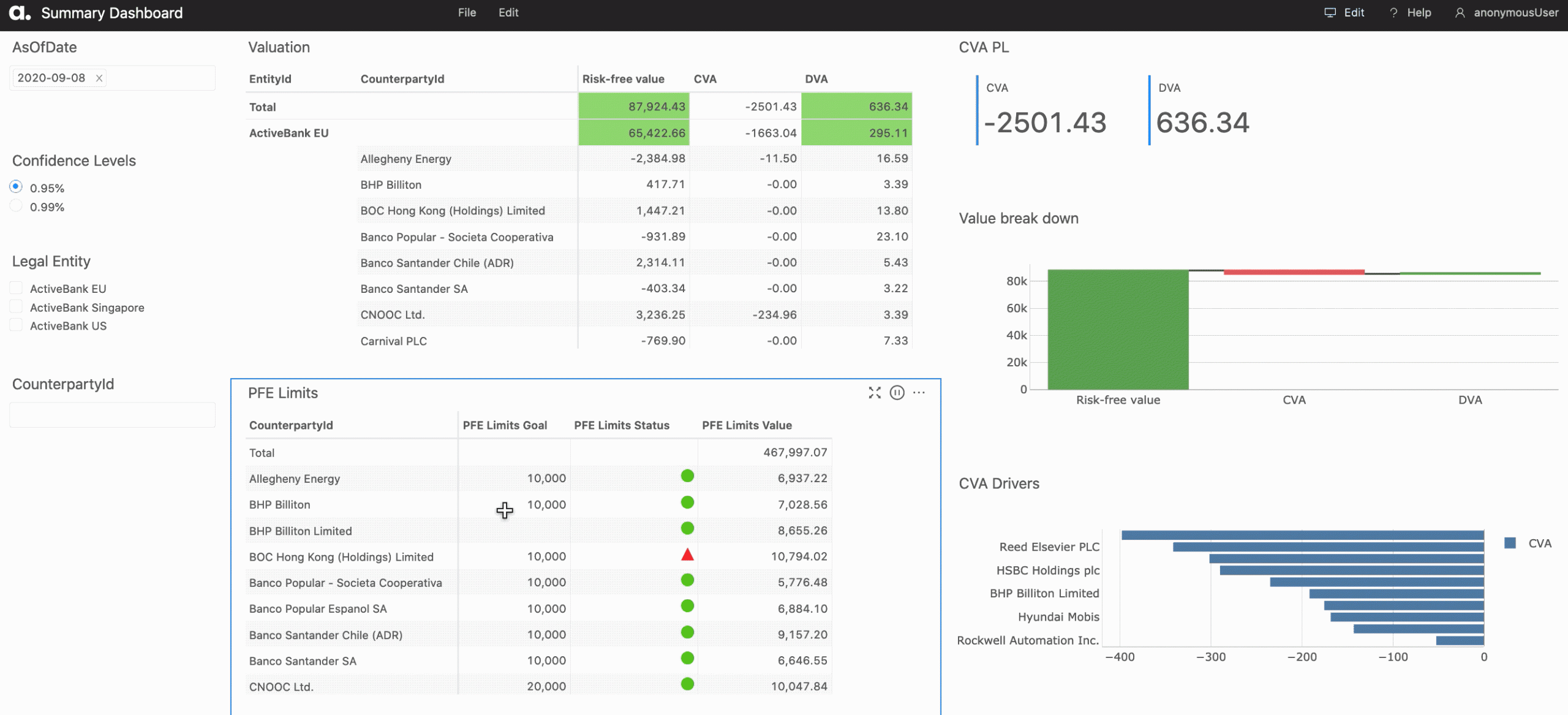The height and width of the screenshot is (715, 1568).
Task: Click green status dot for Banco Santander SA
Action: click(x=687, y=658)
